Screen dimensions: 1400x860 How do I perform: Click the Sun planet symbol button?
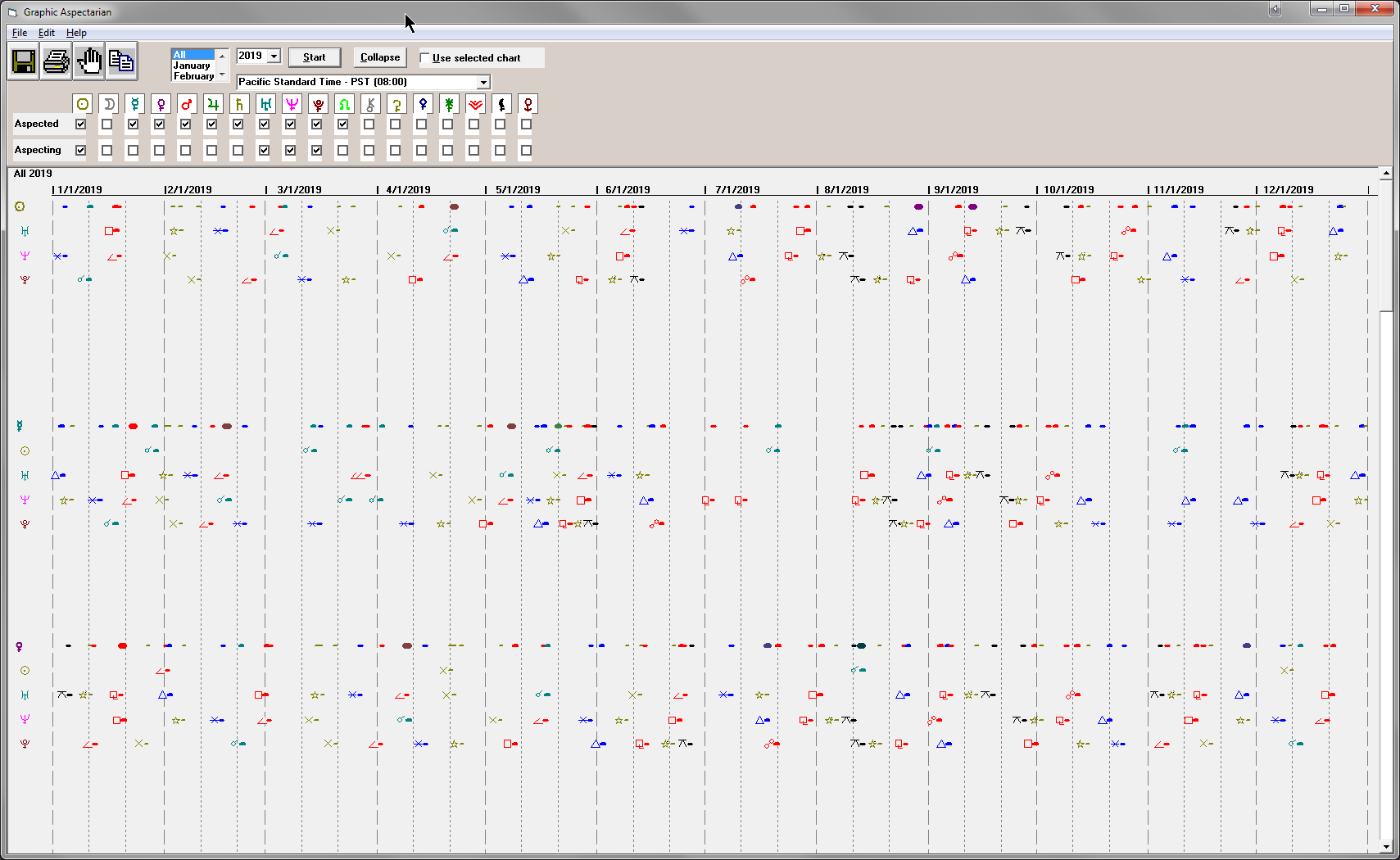[82, 104]
